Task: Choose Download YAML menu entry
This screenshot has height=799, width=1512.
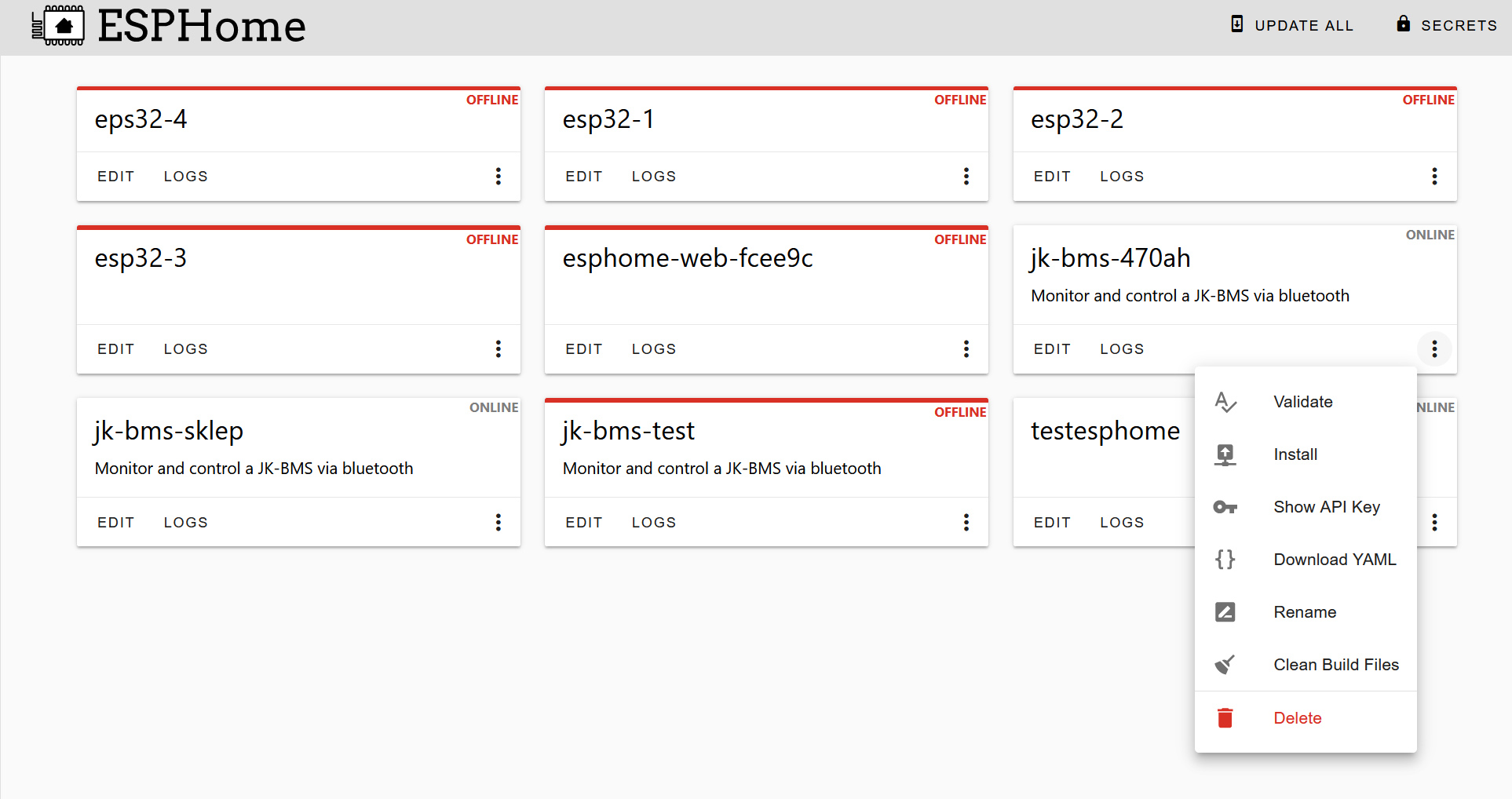Action: coord(1335,560)
